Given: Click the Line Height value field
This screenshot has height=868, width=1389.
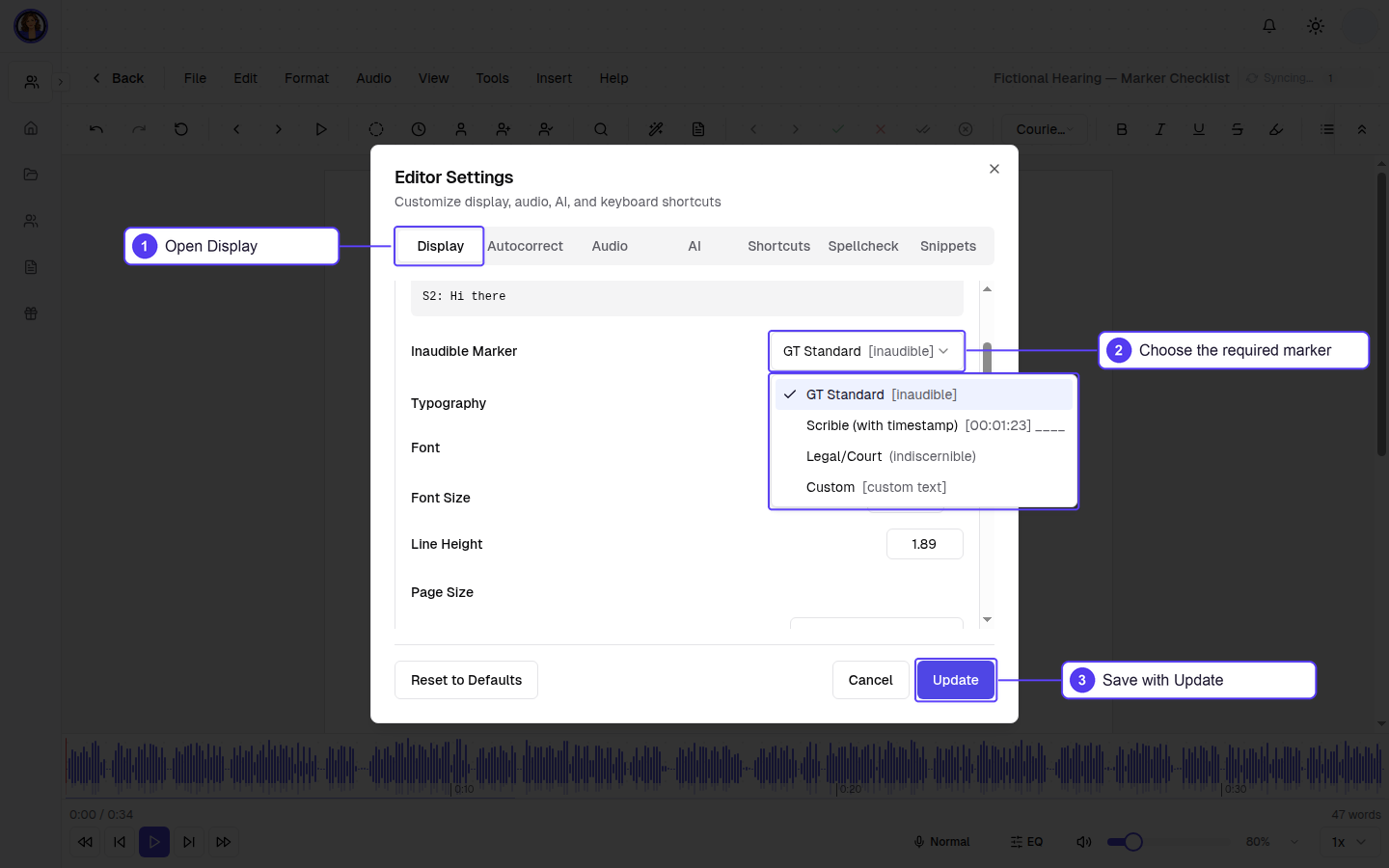Looking at the screenshot, I should pyautogui.click(x=924, y=544).
